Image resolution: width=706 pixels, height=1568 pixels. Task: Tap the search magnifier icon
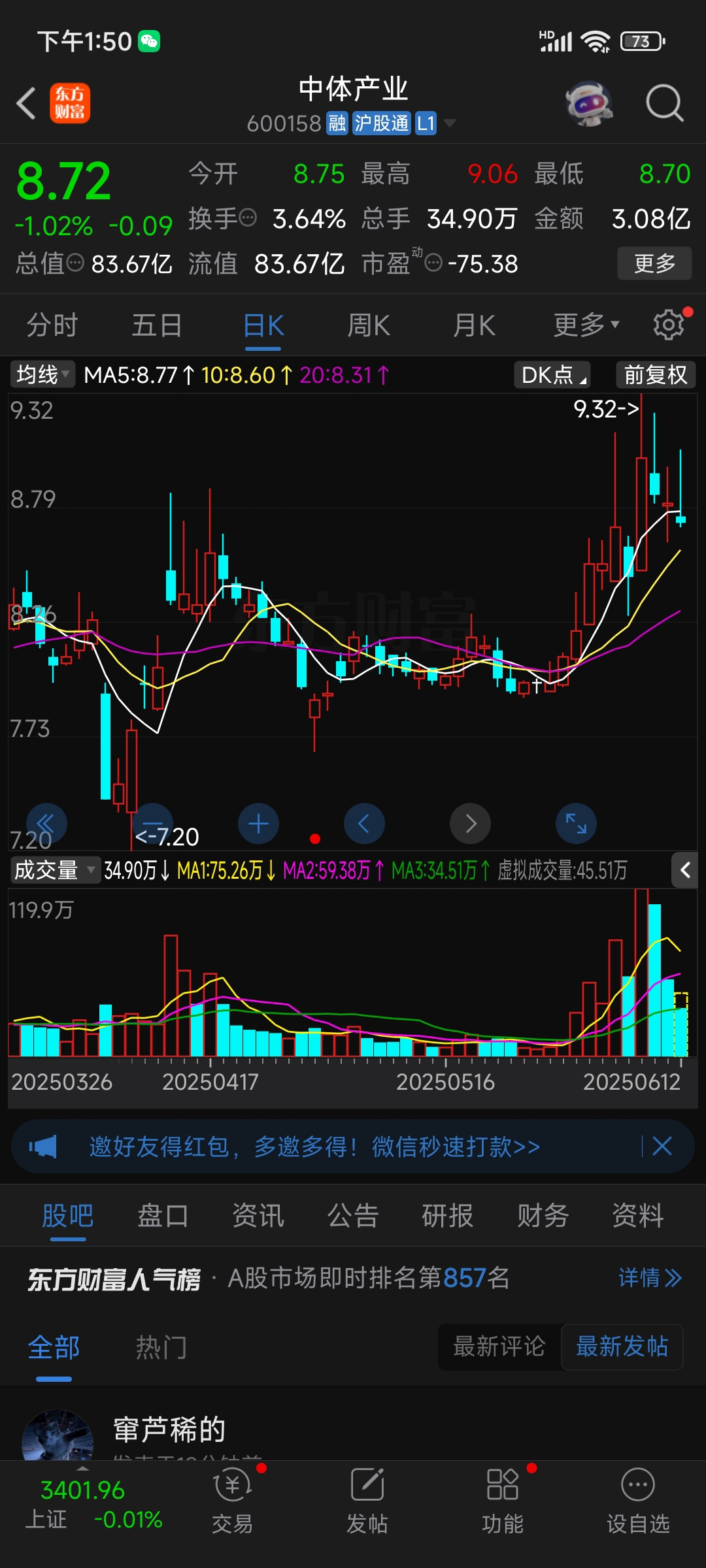coord(665,103)
